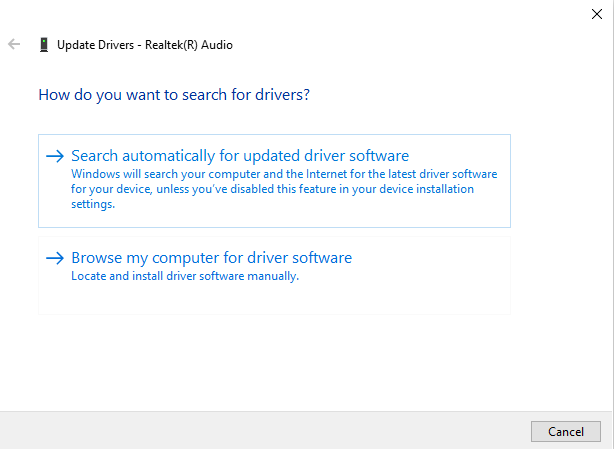The image size is (614, 449).
Task: Click the arrow icon beside Browse my computer
Action: (55, 258)
